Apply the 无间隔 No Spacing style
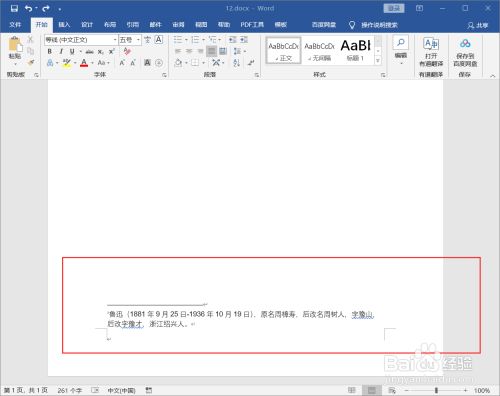 [x=319, y=51]
